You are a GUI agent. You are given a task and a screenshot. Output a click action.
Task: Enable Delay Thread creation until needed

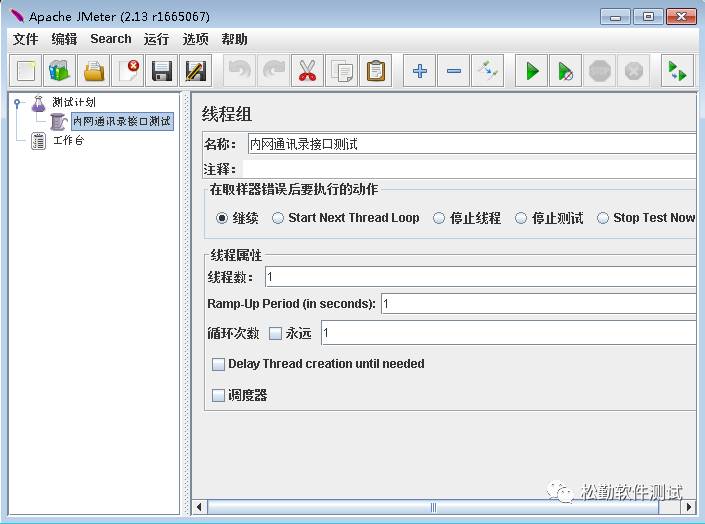pyautogui.click(x=218, y=364)
